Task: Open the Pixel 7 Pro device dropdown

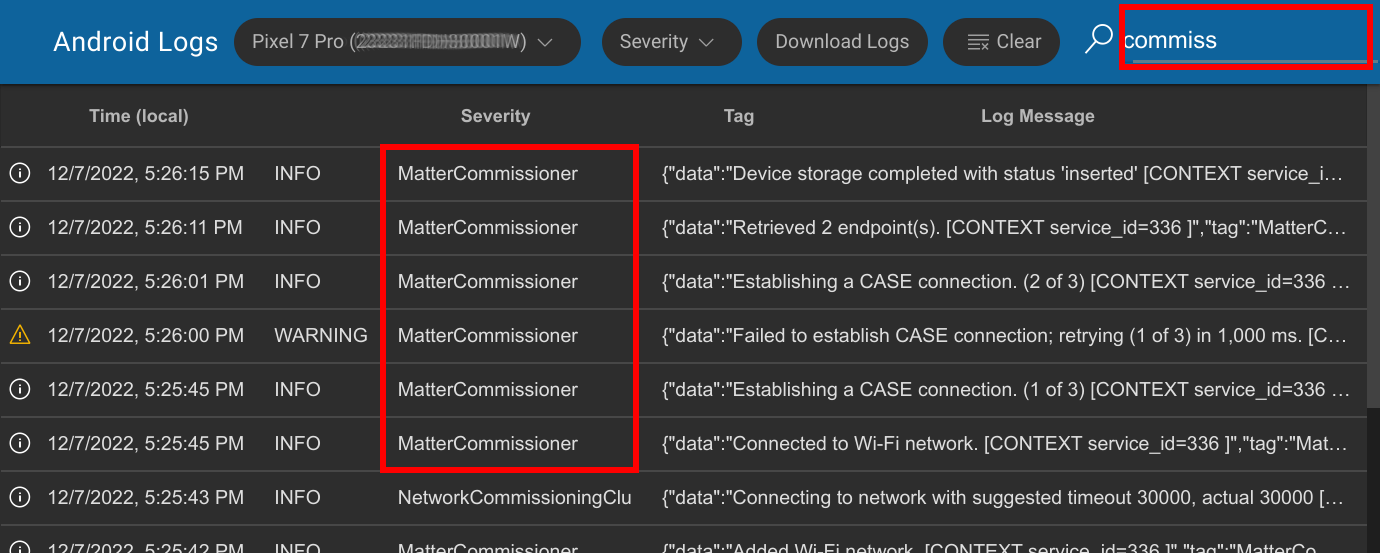Action: coord(407,42)
